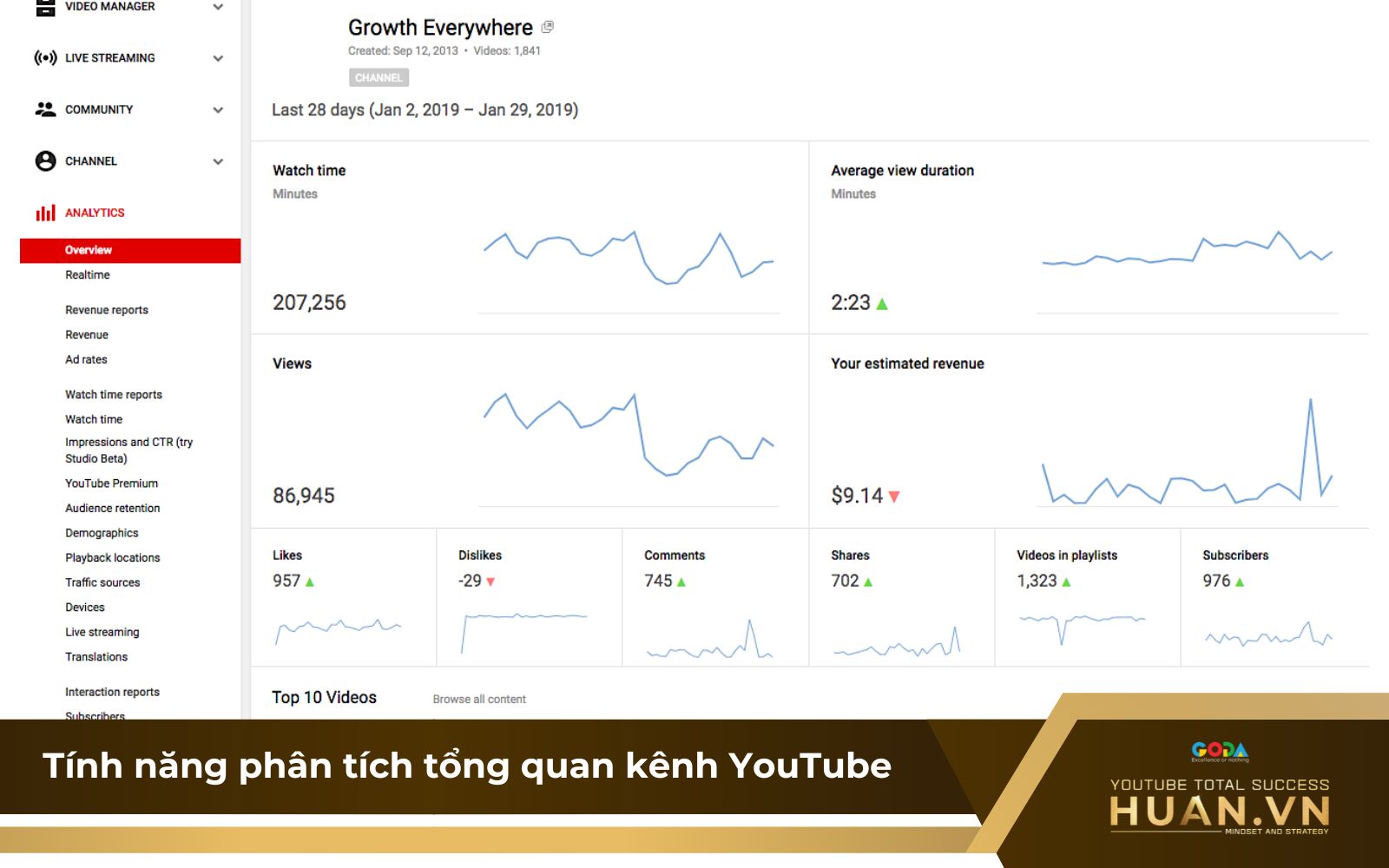Open the Translations report

tap(96, 657)
